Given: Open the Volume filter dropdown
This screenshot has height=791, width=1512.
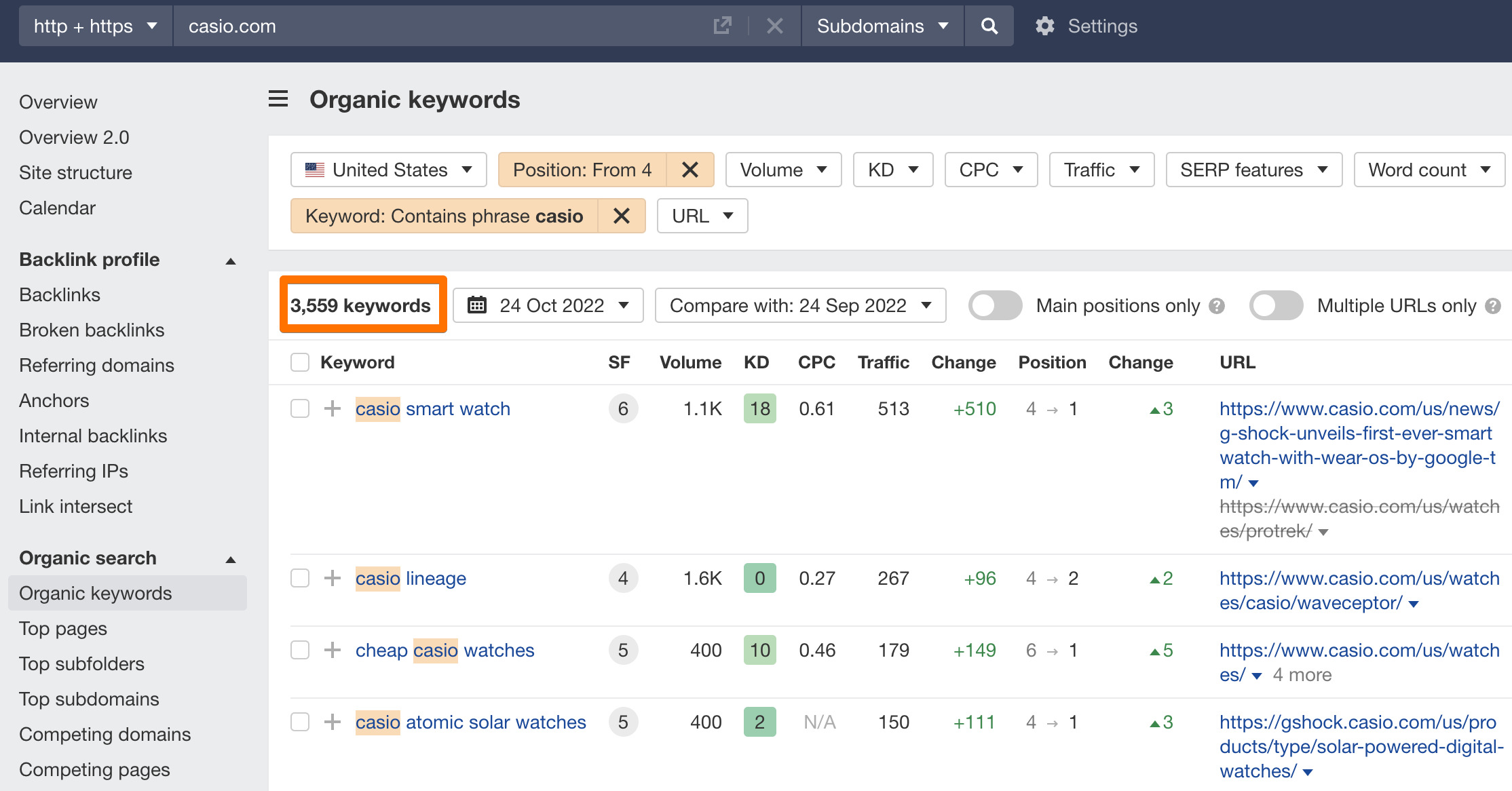Looking at the screenshot, I should click(783, 170).
